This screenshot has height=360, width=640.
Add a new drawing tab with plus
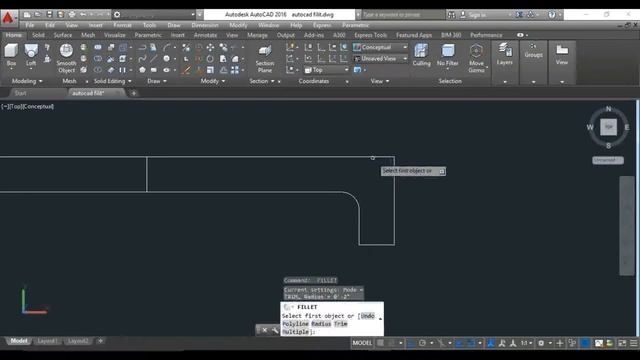tap(133, 93)
